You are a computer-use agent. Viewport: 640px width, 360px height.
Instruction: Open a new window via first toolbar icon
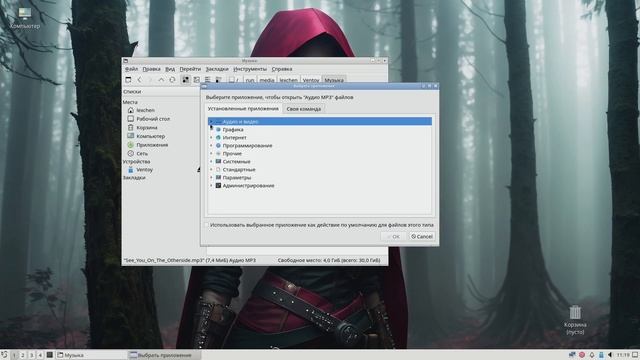coord(128,80)
